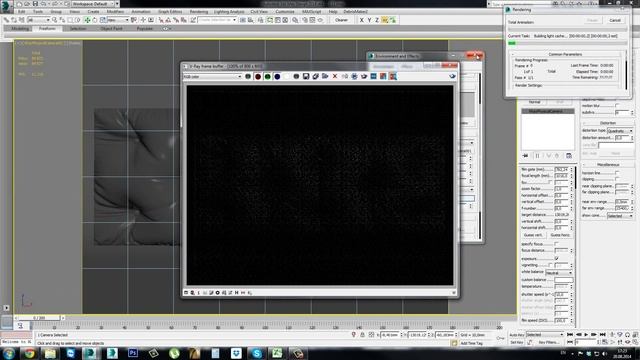Click the Save File icon in quick access bar
Image resolution: width=640 pixels, height=360 pixels.
(x=35, y=4)
